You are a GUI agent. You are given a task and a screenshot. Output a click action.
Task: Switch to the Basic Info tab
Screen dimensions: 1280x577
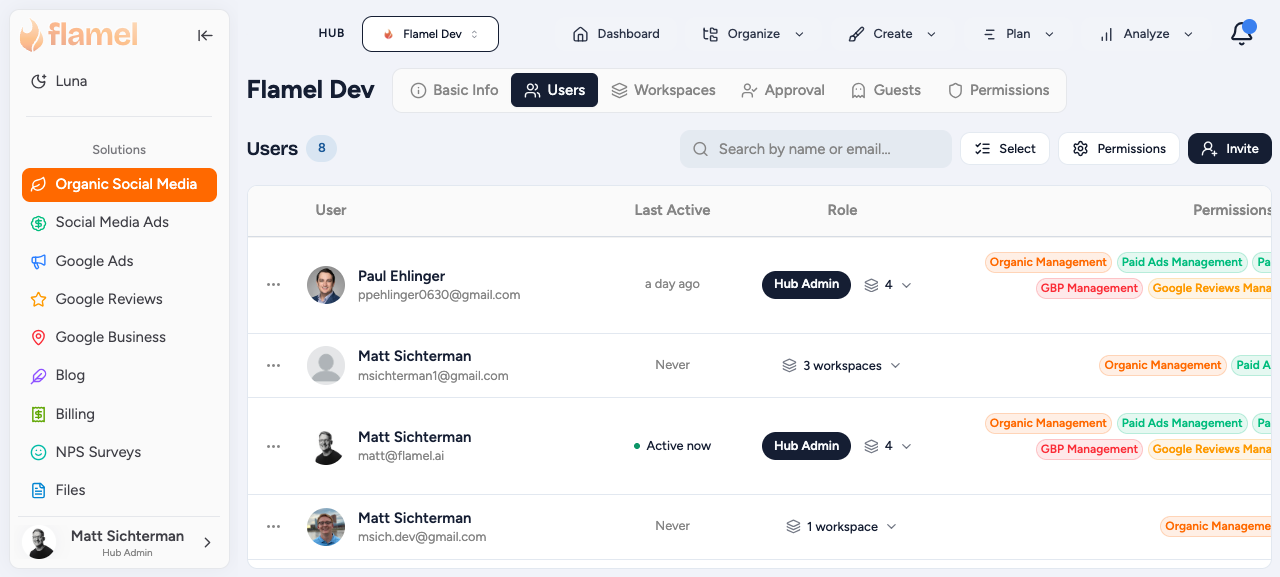pyautogui.click(x=455, y=90)
